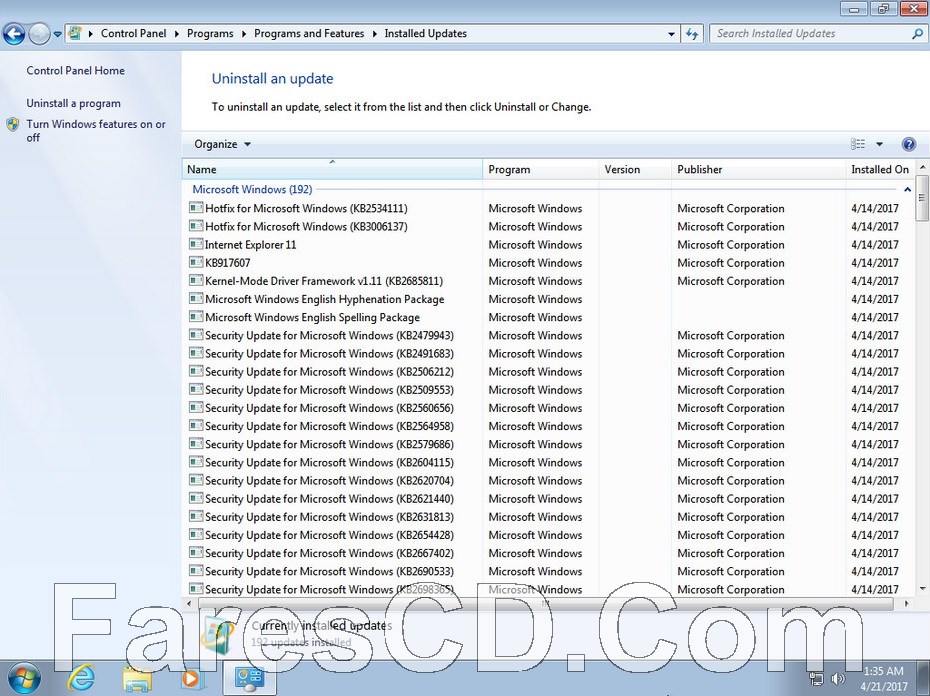The height and width of the screenshot is (696, 930).
Task: Sort by the Name column header
Action: (332, 169)
